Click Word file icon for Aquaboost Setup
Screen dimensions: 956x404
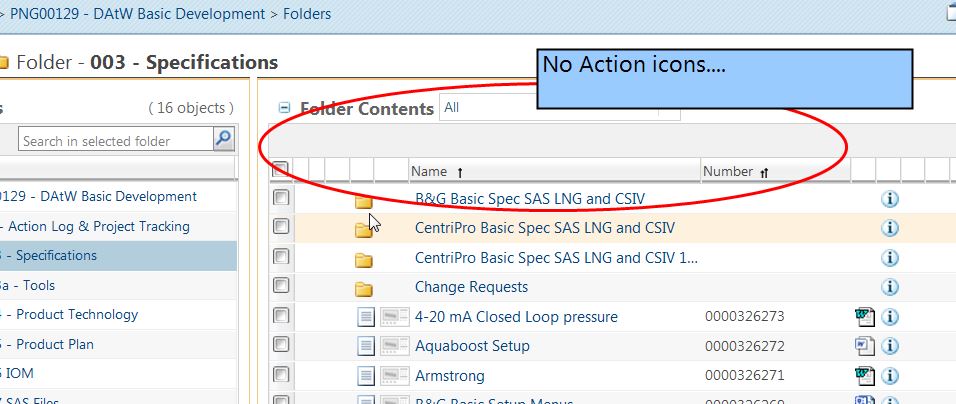865,346
